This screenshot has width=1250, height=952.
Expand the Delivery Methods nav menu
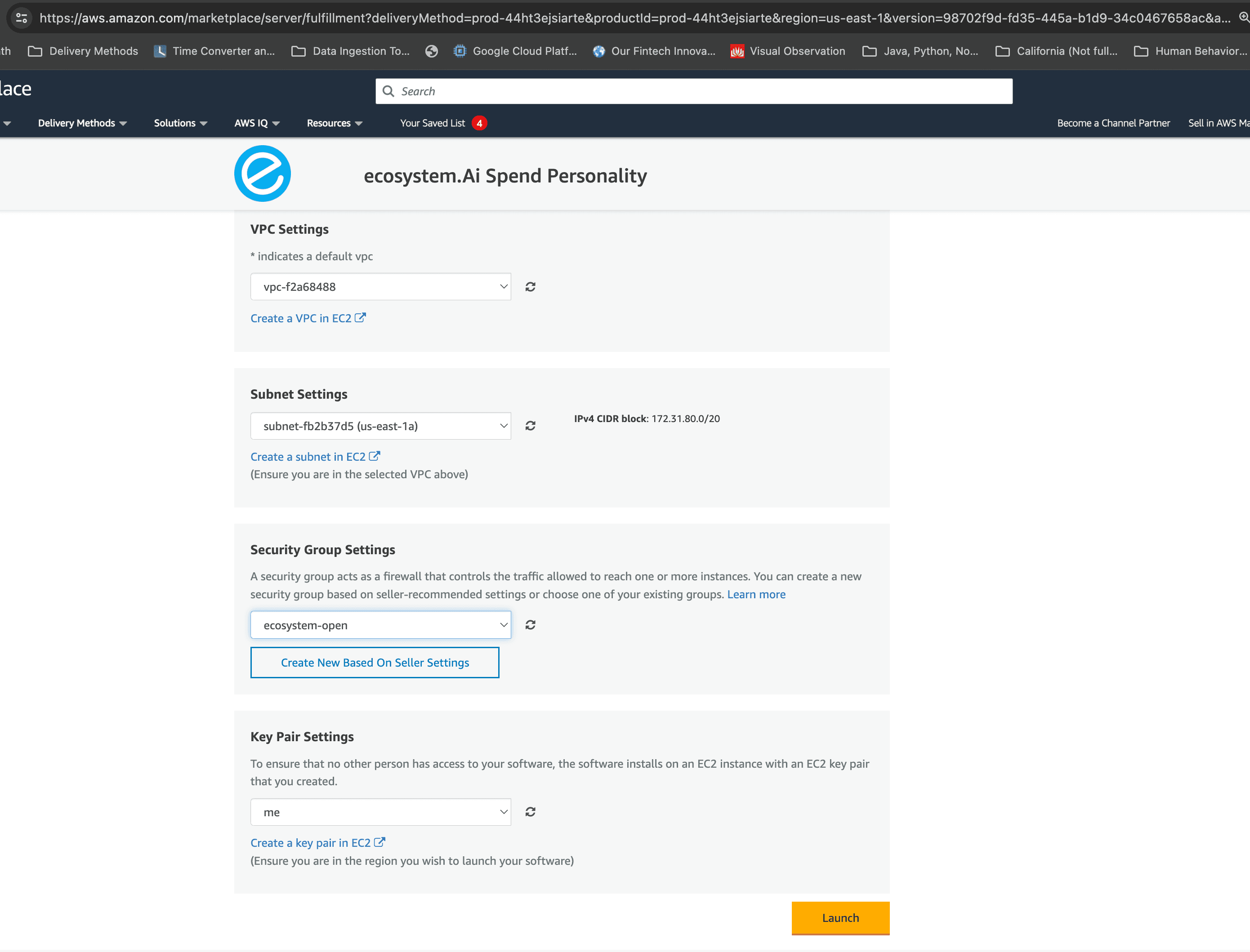tap(82, 123)
